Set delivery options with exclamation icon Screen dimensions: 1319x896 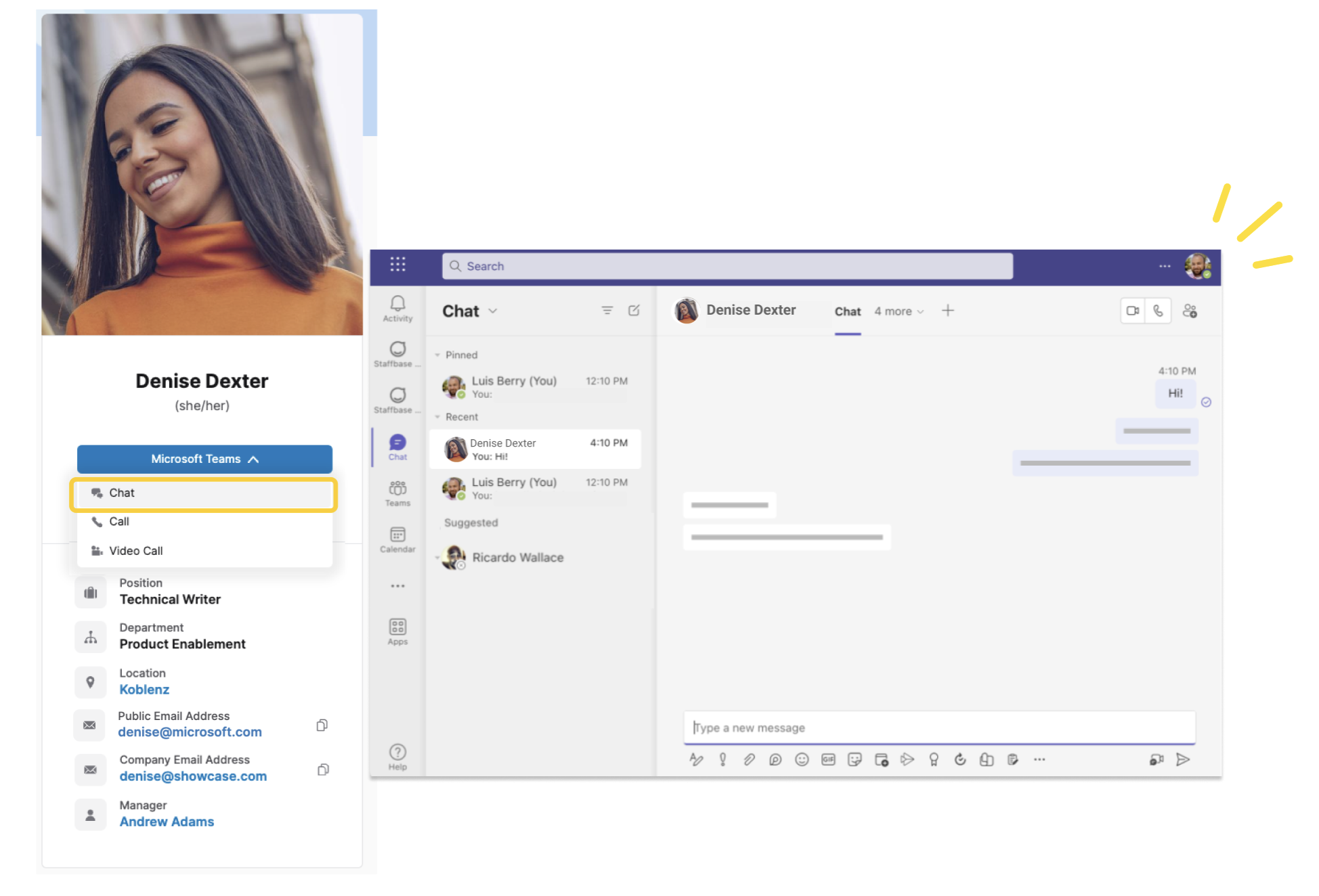pyautogui.click(x=722, y=759)
